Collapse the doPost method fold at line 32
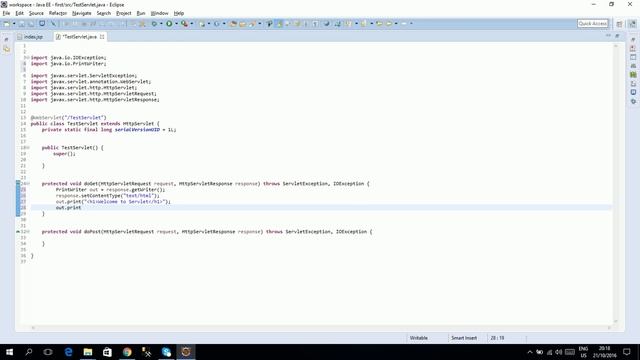The width and height of the screenshot is (640, 360). (28, 231)
